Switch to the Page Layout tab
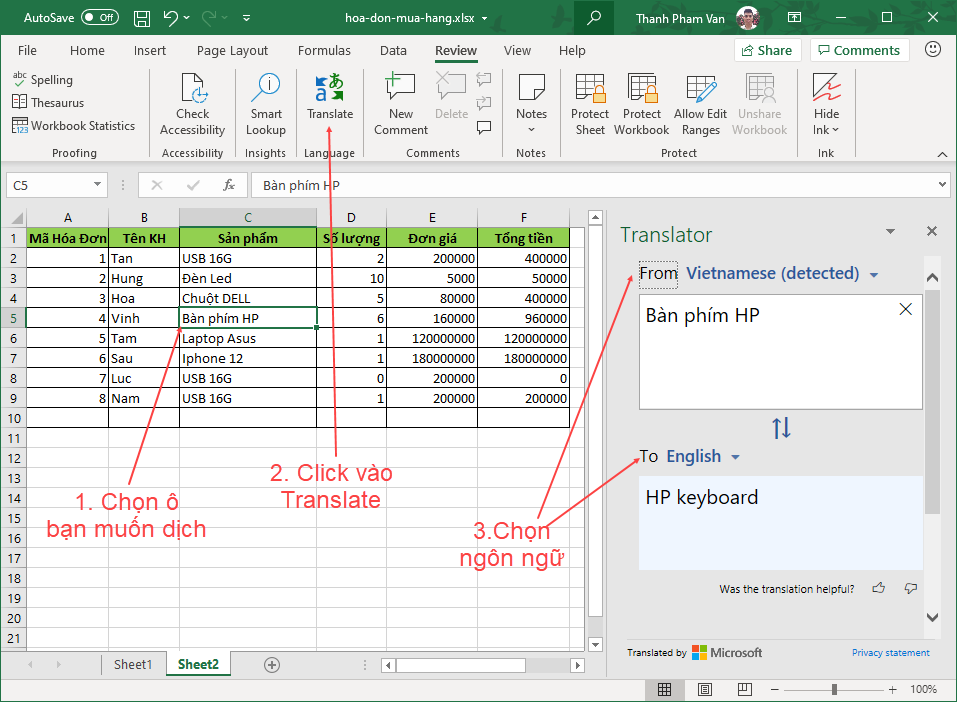The height and width of the screenshot is (702, 957). 232,51
